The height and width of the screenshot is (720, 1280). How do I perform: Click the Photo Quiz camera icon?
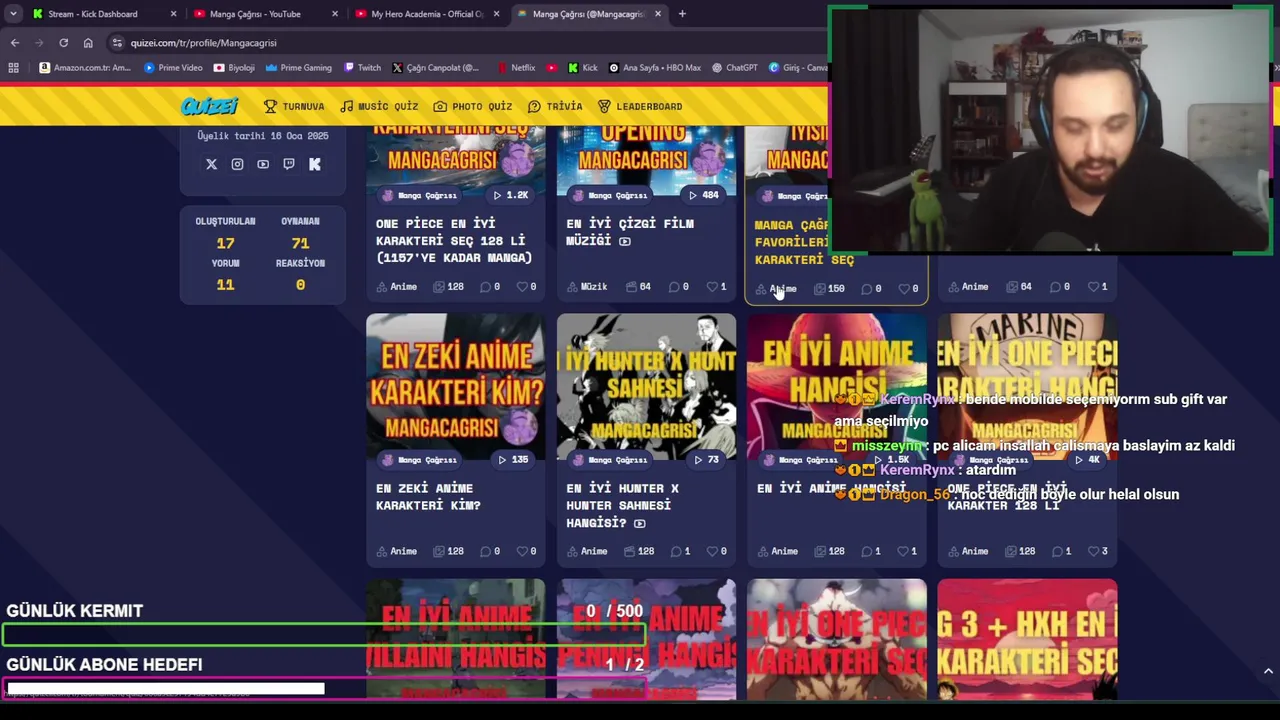click(440, 106)
